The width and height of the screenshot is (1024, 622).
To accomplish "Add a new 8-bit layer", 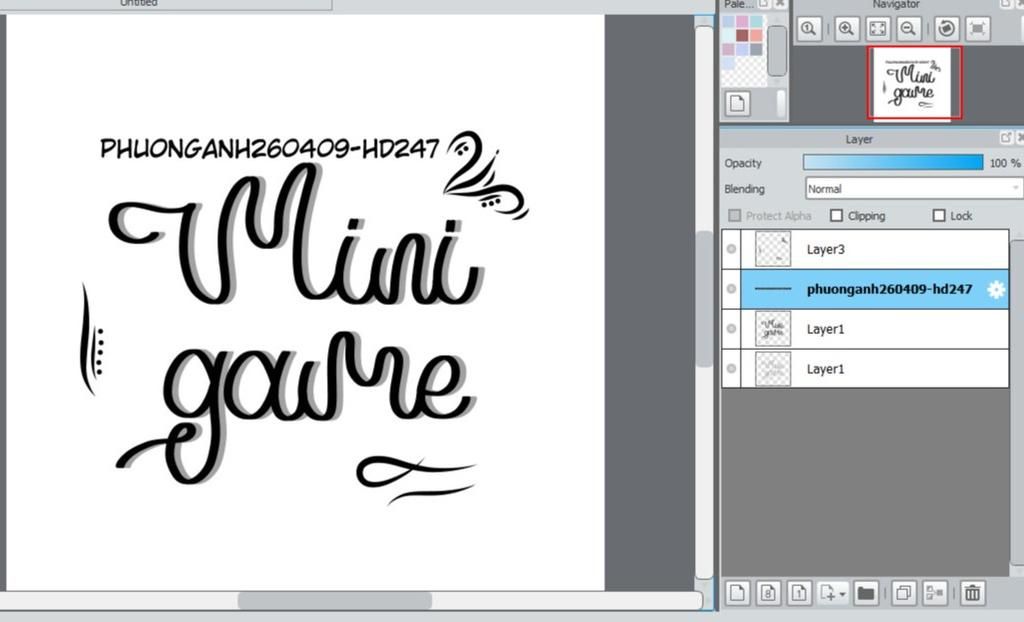I will point(769,593).
